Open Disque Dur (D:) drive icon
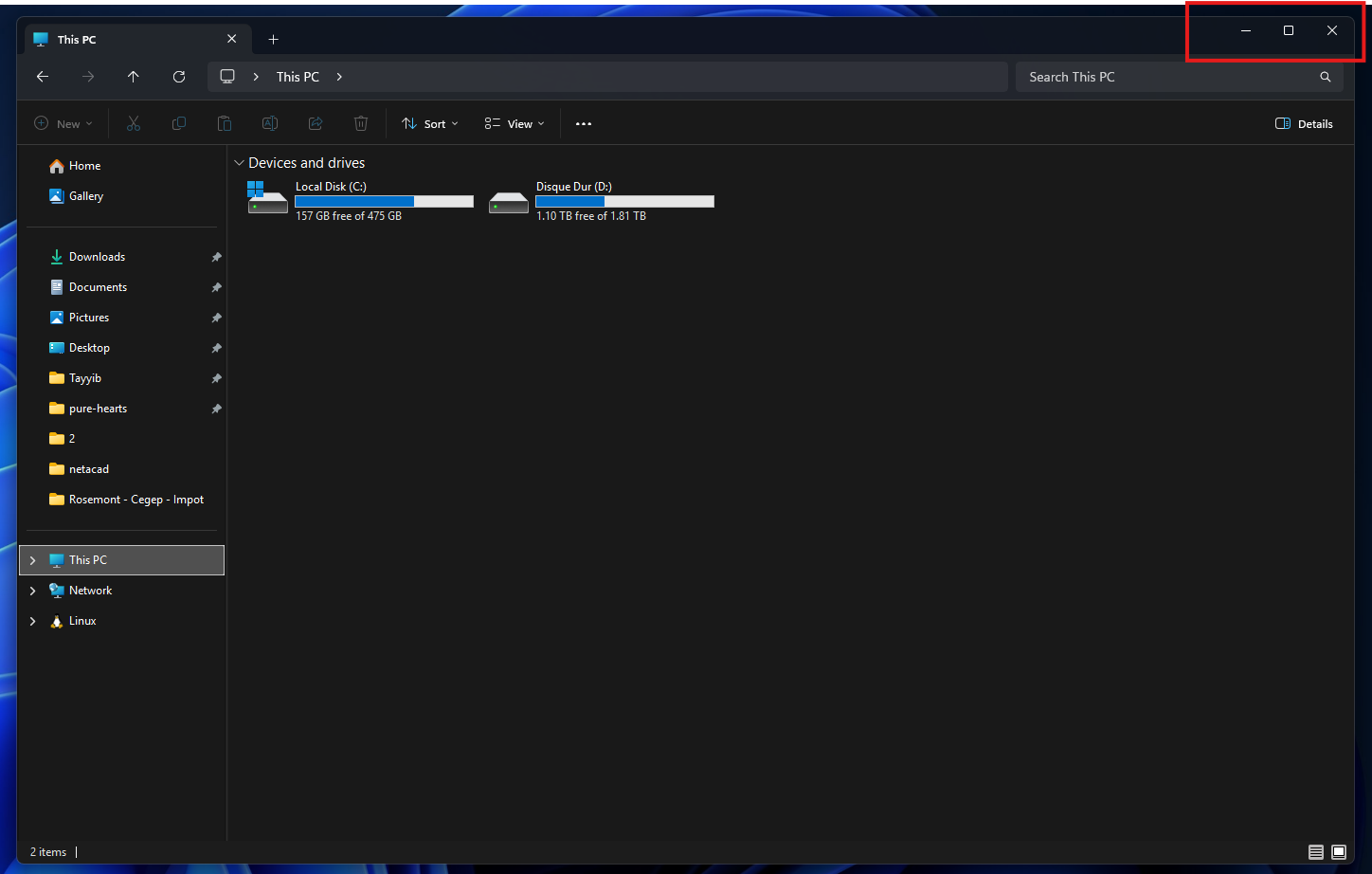 pos(509,202)
